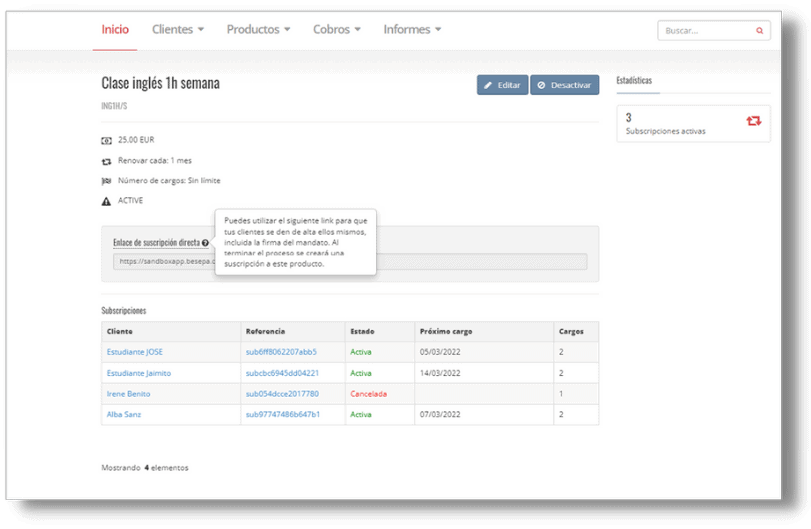Screen dimensions: 811x529
Task: Click the search magnifier icon
Action: pyautogui.click(x=759, y=31)
